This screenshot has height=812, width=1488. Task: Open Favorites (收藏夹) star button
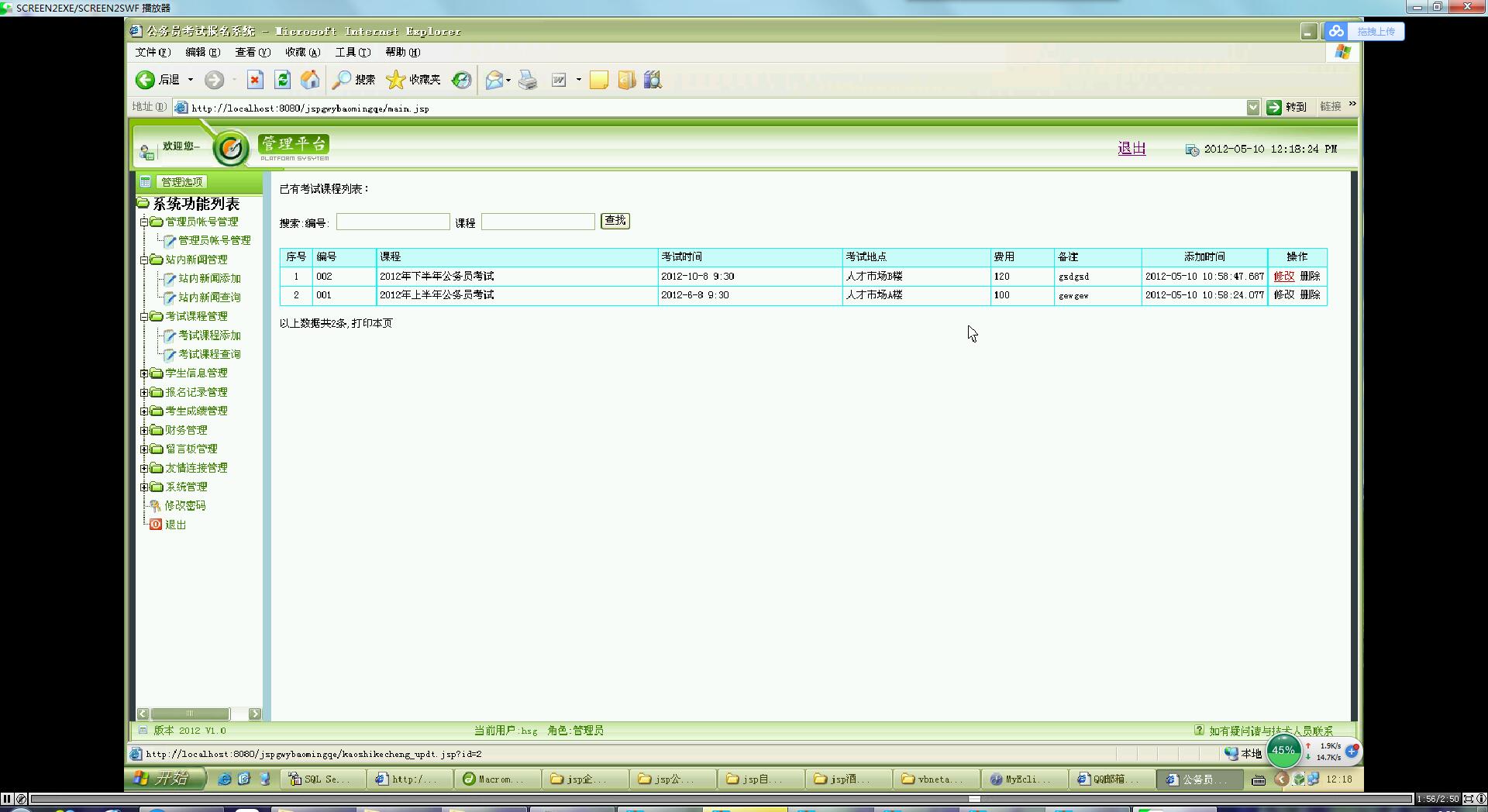[x=414, y=80]
